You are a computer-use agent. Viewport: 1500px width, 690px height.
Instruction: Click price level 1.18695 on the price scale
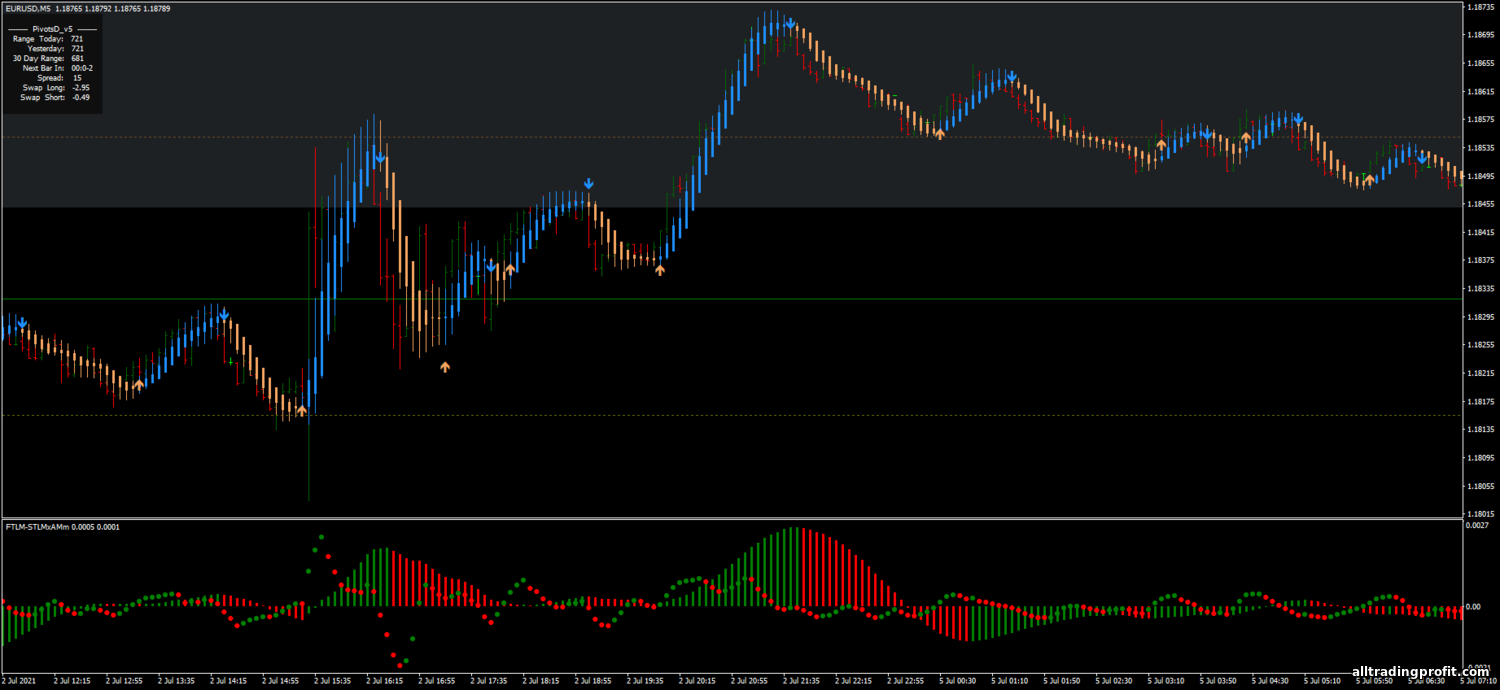click(1481, 35)
